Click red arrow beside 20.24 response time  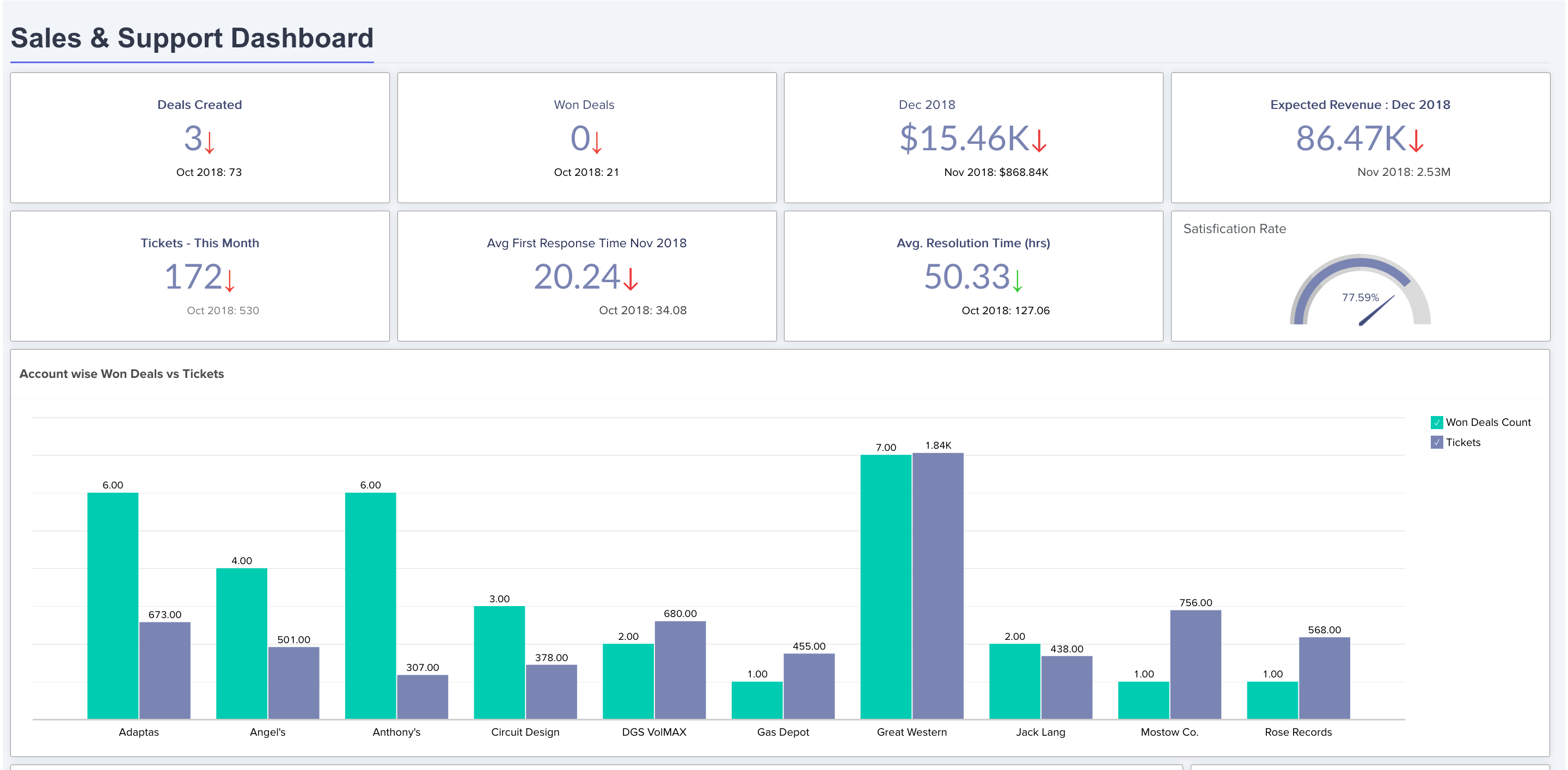(x=630, y=279)
